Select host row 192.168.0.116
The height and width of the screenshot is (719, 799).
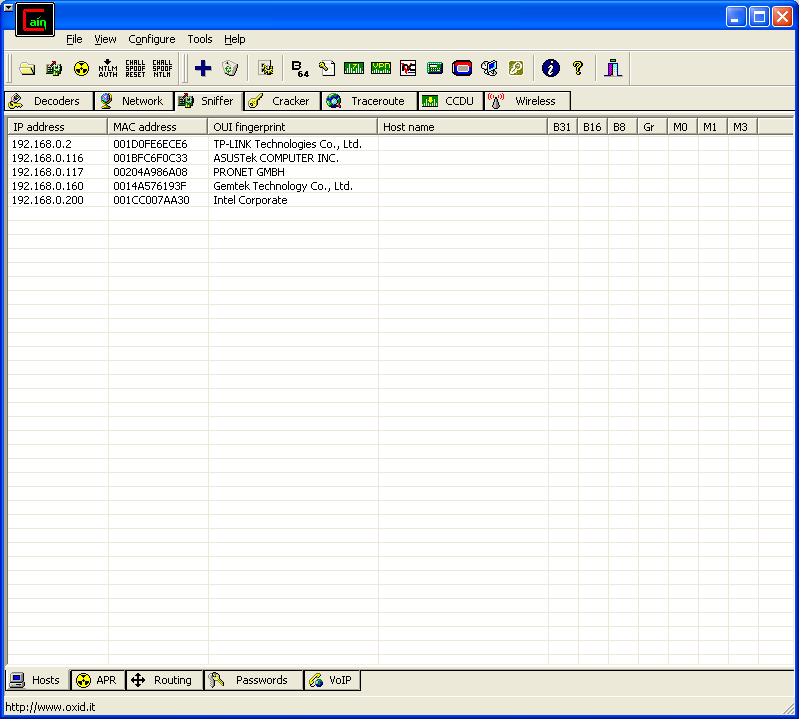point(400,158)
